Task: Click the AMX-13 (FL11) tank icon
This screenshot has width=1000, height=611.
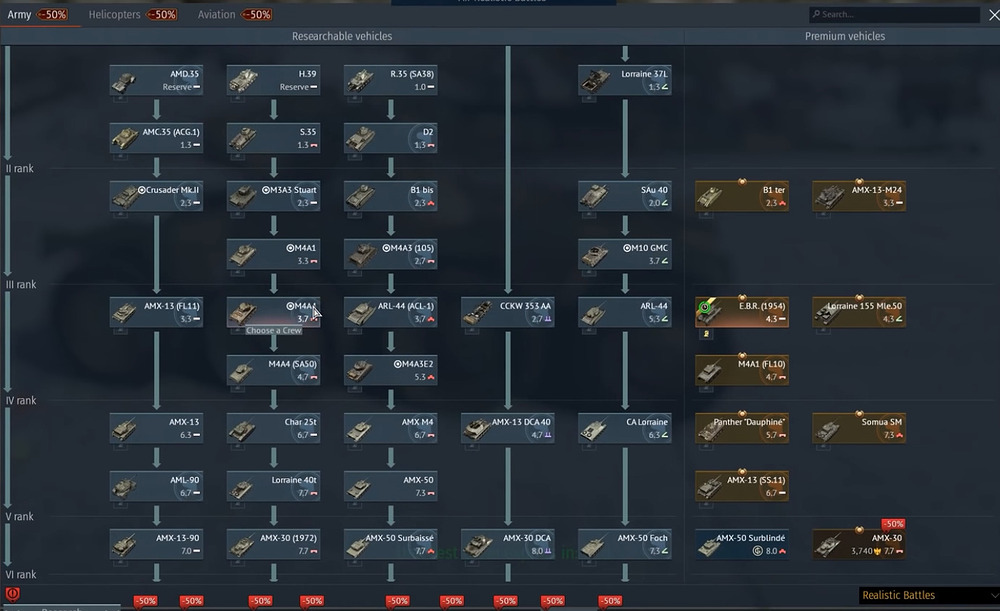Action: pos(124,313)
